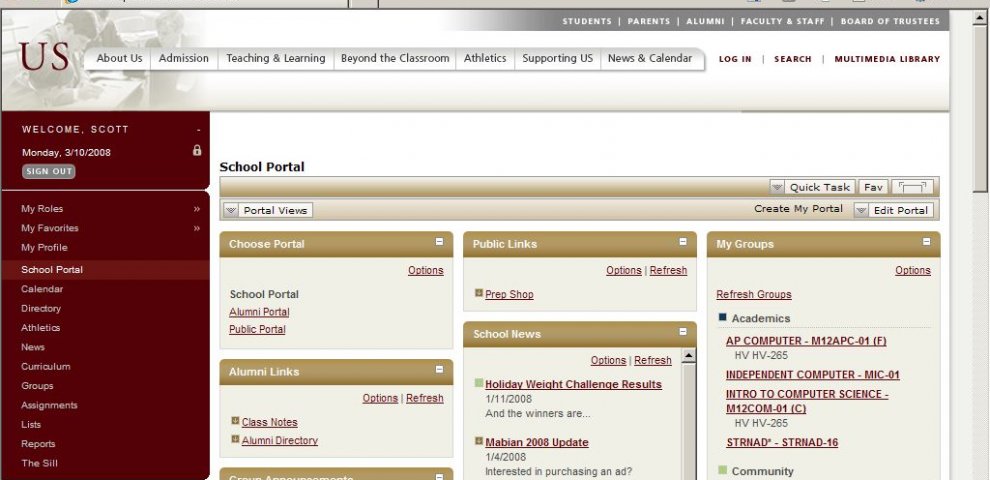Collapse the Public Links panel
This screenshot has height=480, width=990.
point(683,241)
